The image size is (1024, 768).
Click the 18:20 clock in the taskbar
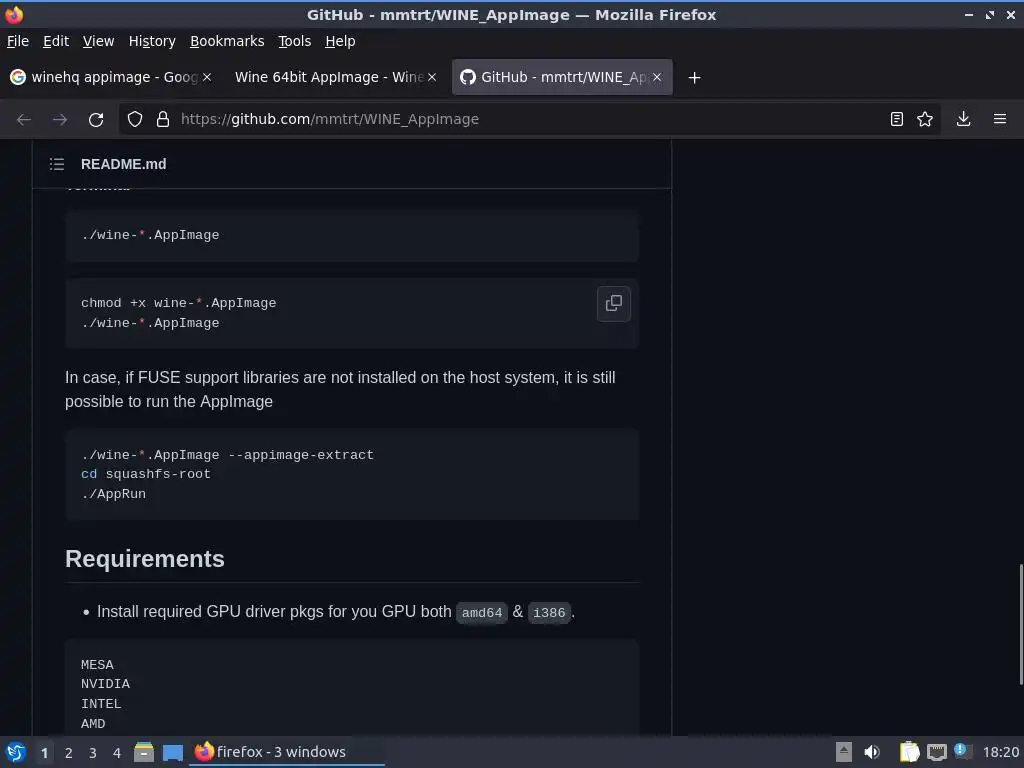click(x=1000, y=752)
